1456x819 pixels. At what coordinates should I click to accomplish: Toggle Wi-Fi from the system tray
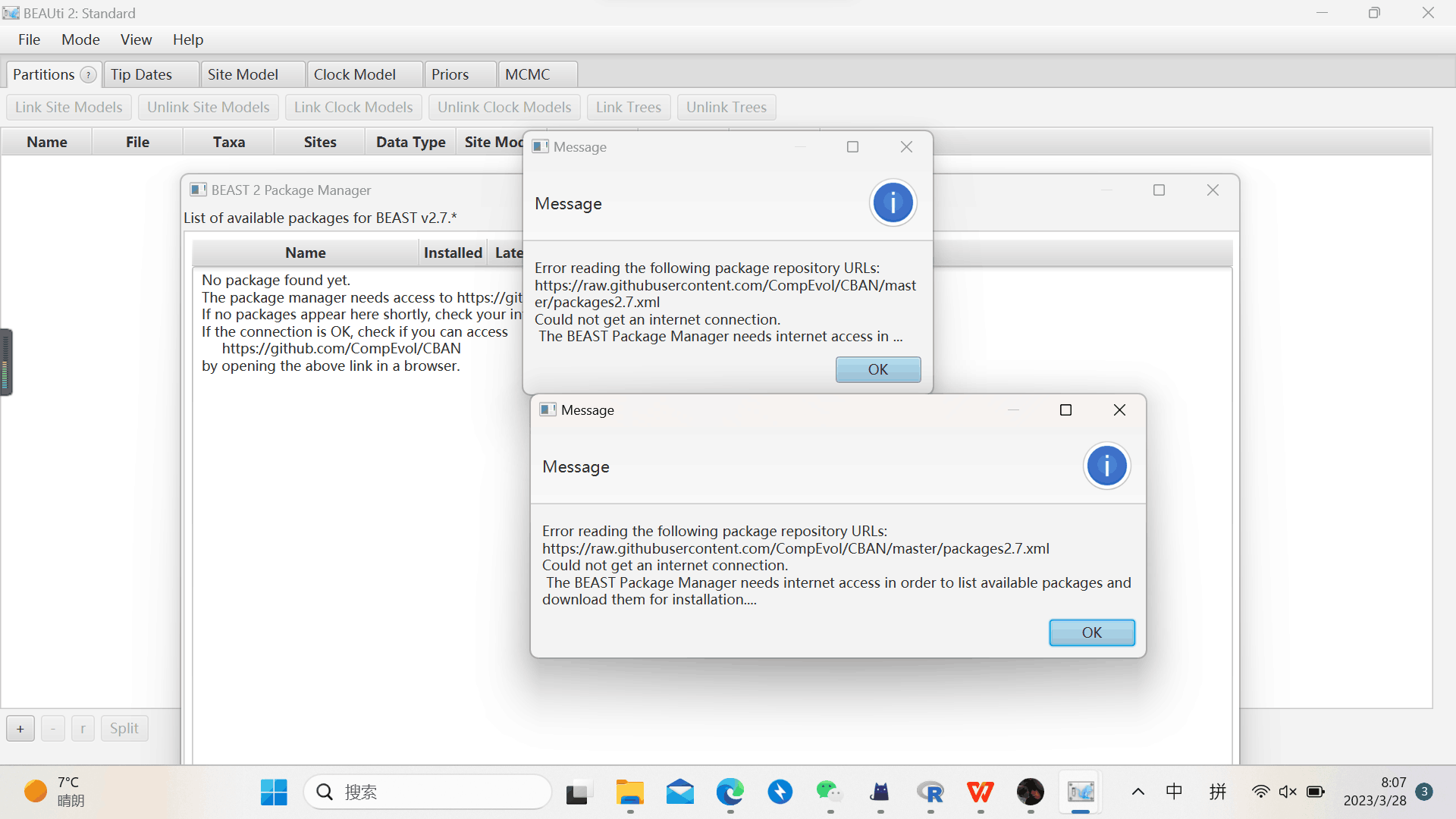[1260, 791]
